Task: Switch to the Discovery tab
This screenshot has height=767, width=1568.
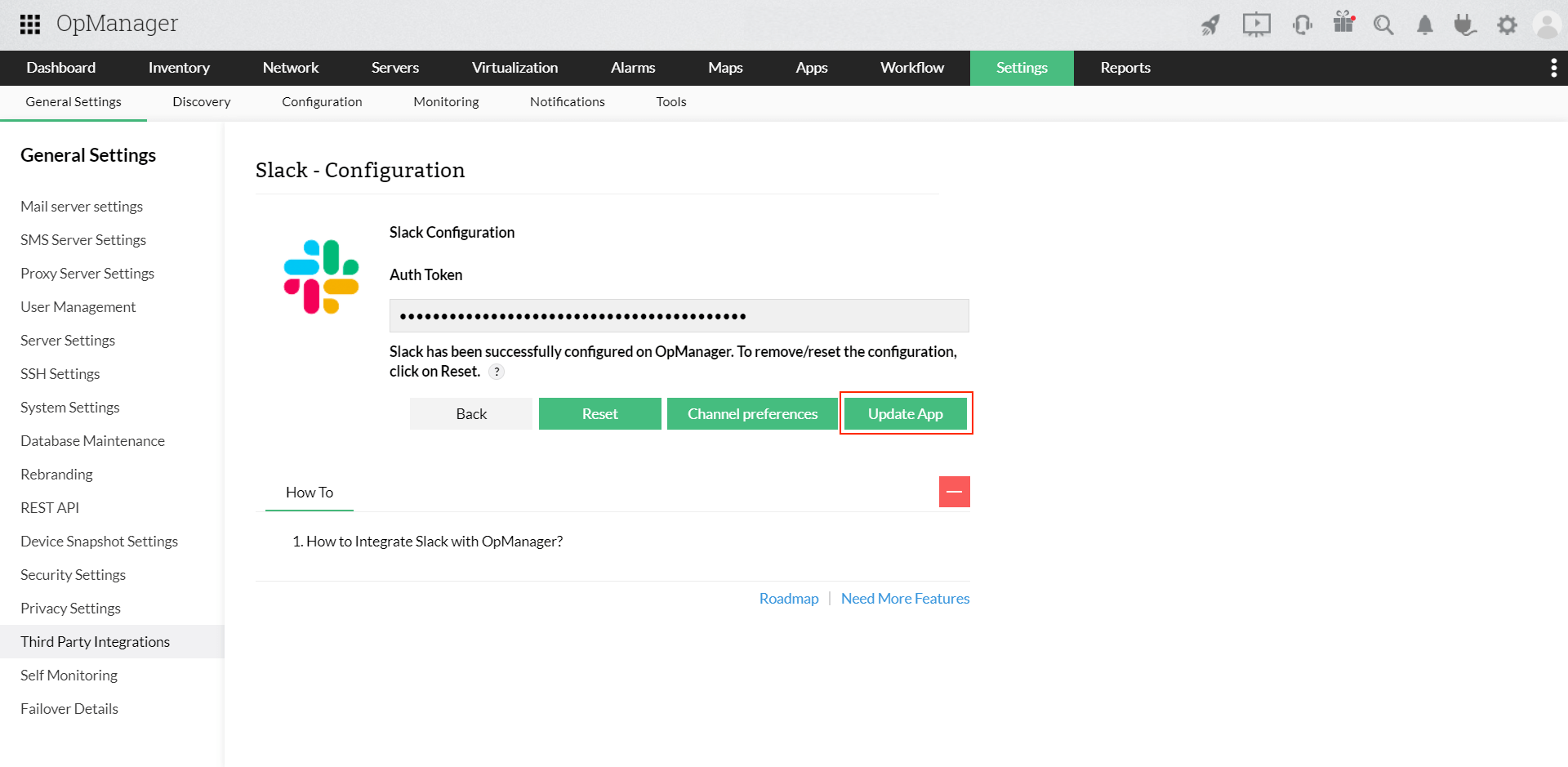Action: pyautogui.click(x=202, y=102)
